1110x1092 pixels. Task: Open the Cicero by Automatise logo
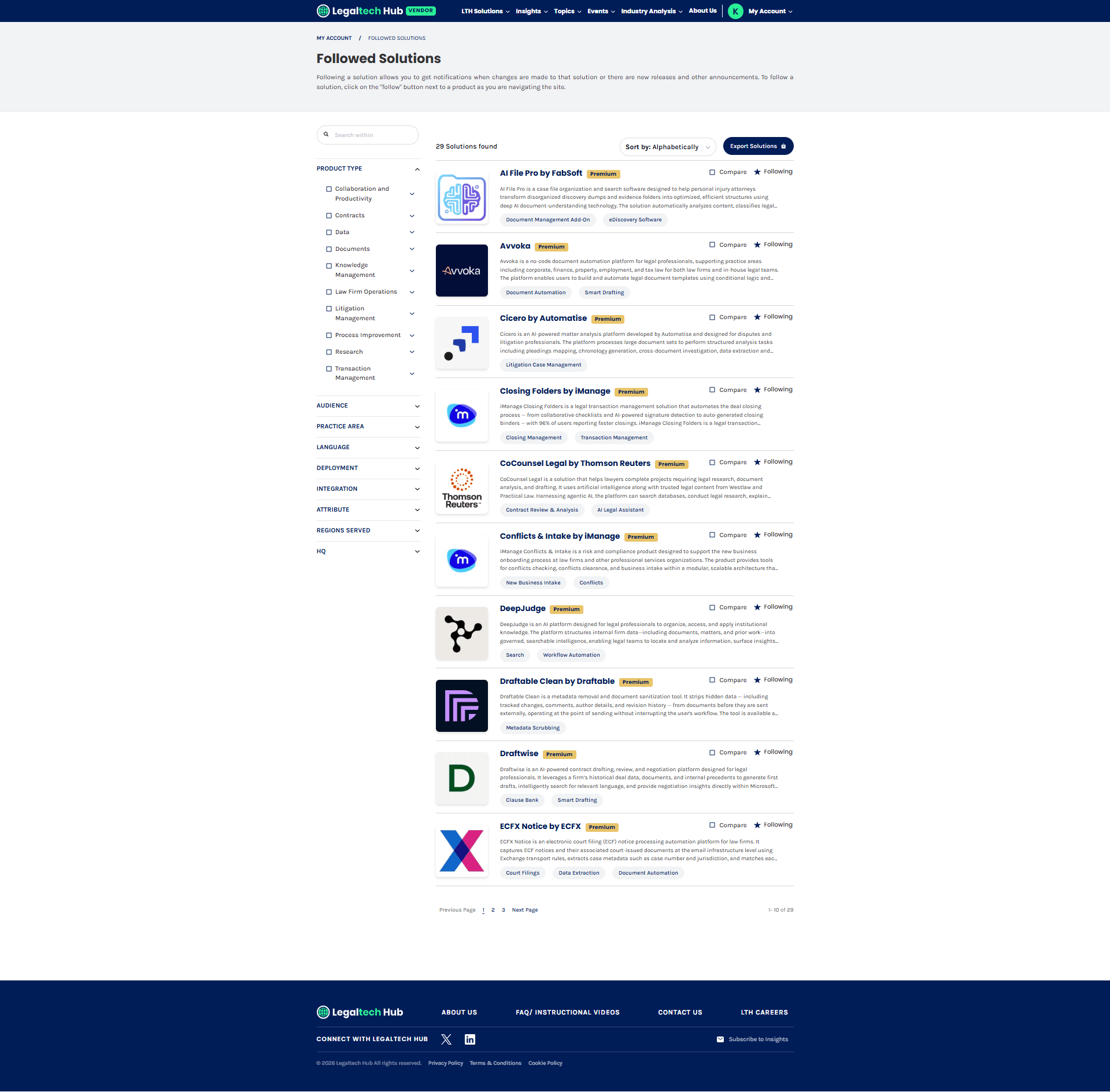point(462,343)
